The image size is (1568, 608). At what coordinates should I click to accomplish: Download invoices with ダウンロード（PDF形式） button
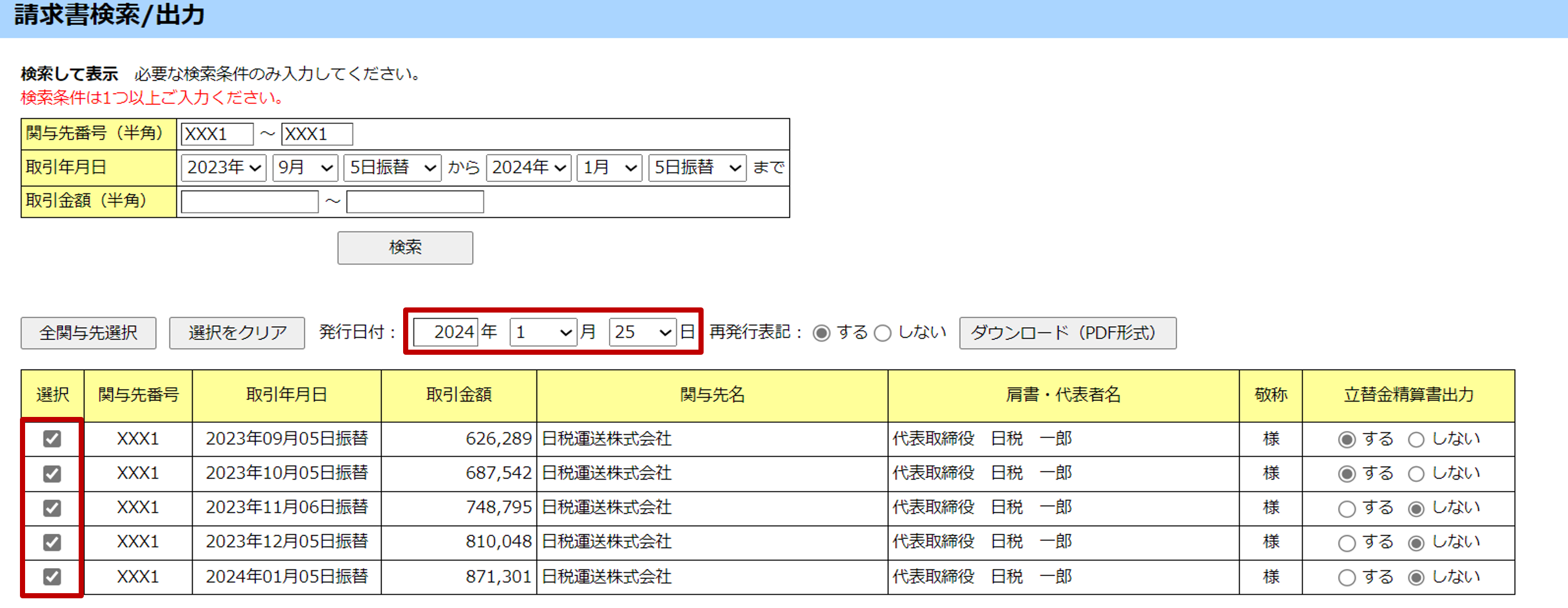click(1067, 333)
